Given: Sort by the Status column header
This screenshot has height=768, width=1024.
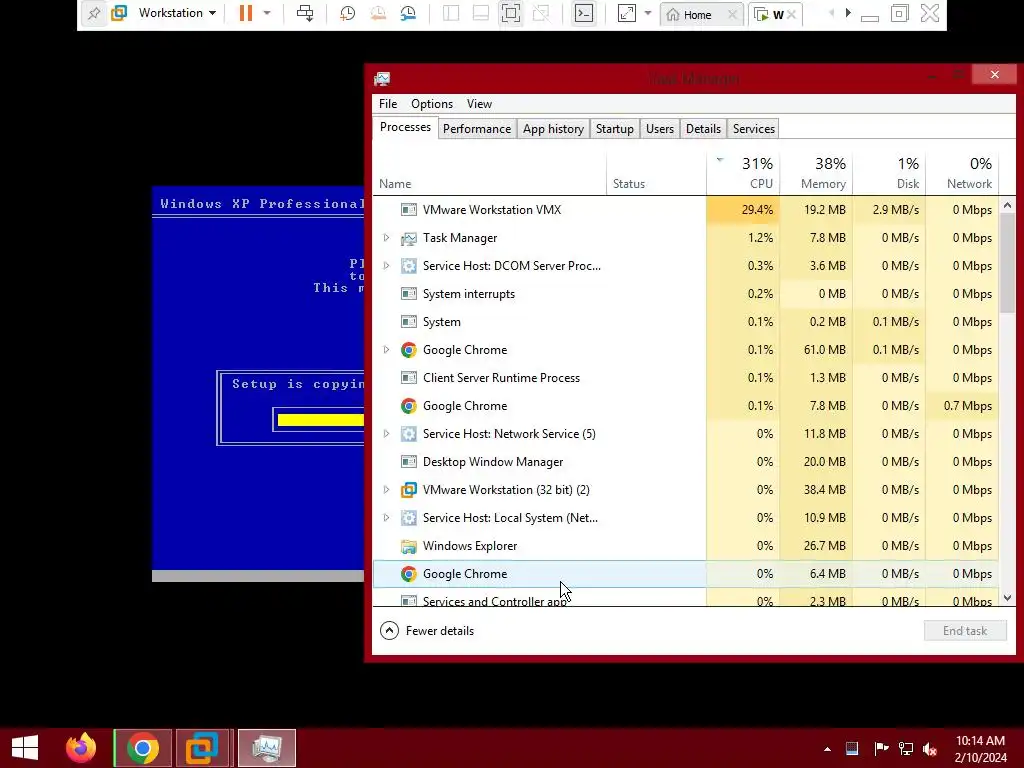Looking at the screenshot, I should pos(656,174).
